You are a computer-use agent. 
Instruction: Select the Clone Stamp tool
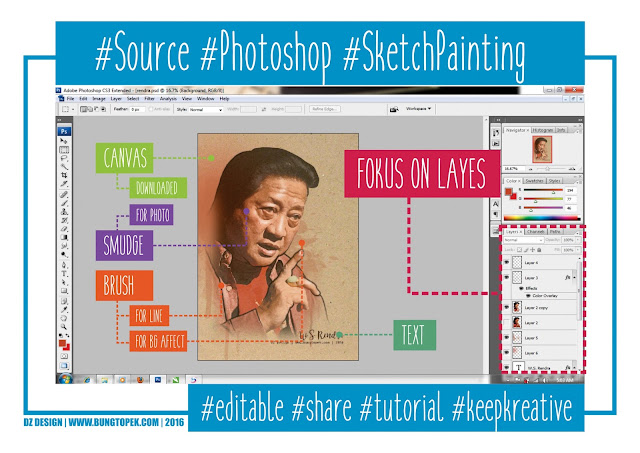coord(64,211)
